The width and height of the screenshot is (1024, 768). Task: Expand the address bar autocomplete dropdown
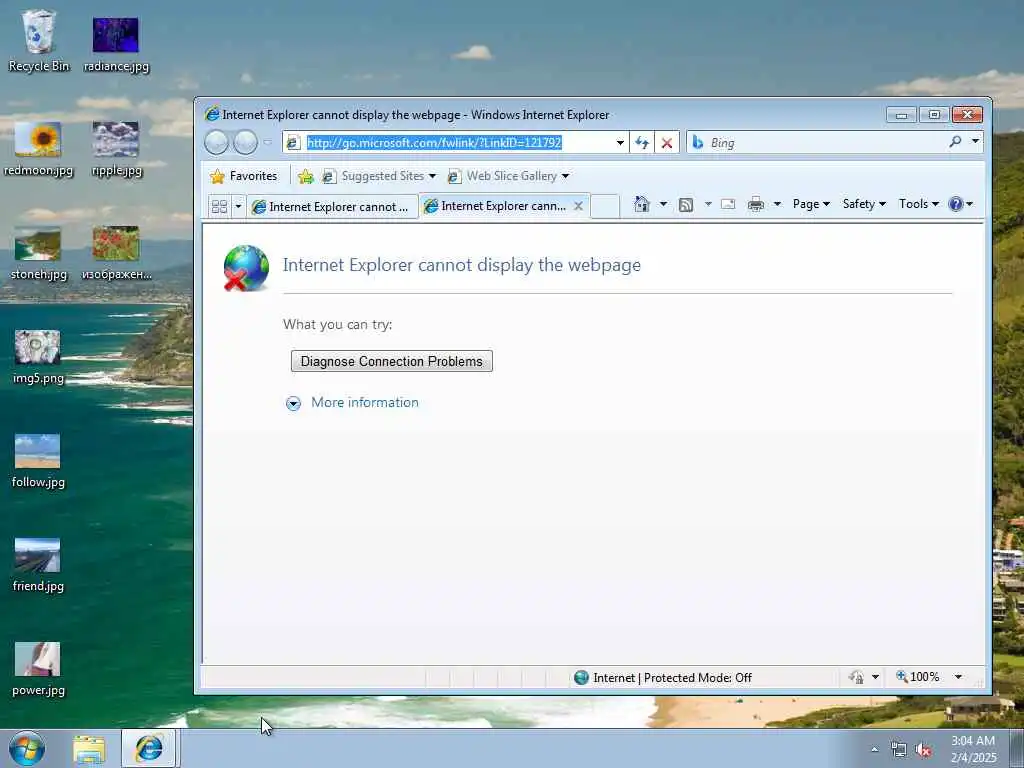point(620,142)
